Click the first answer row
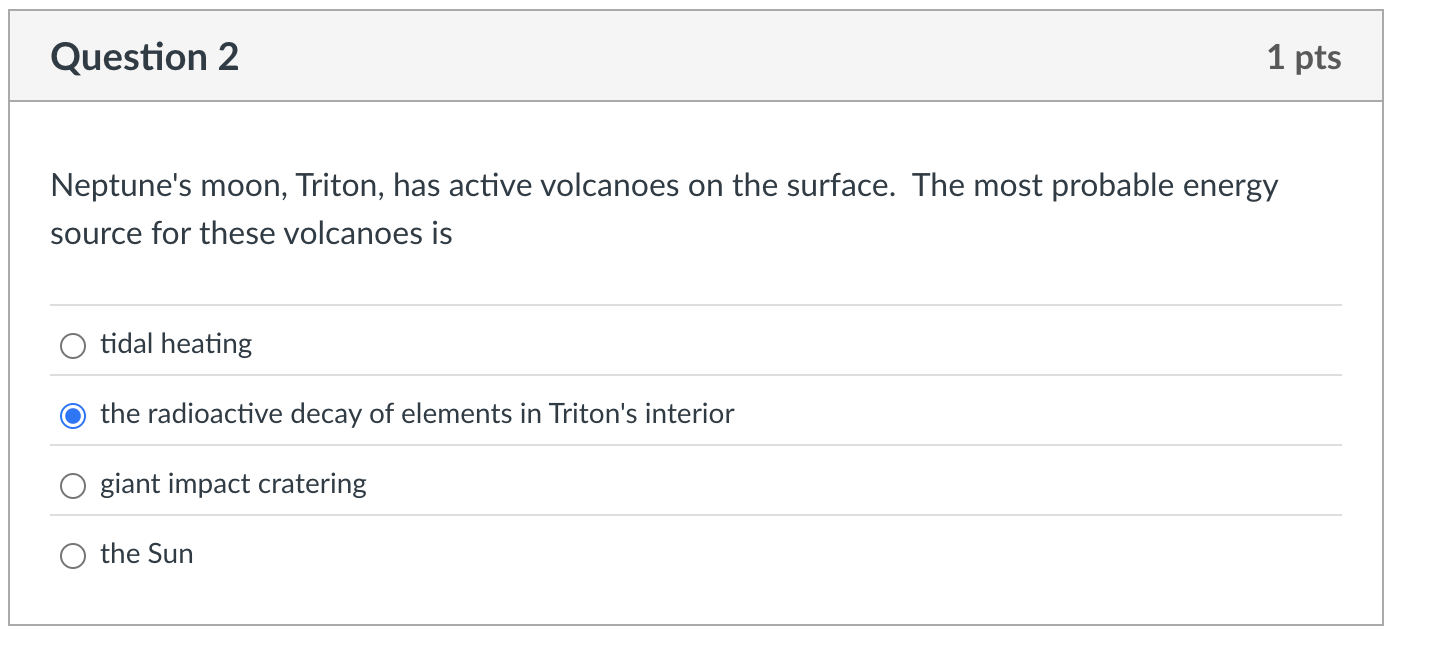Screen dimensions: 1436x650 pos(400,344)
